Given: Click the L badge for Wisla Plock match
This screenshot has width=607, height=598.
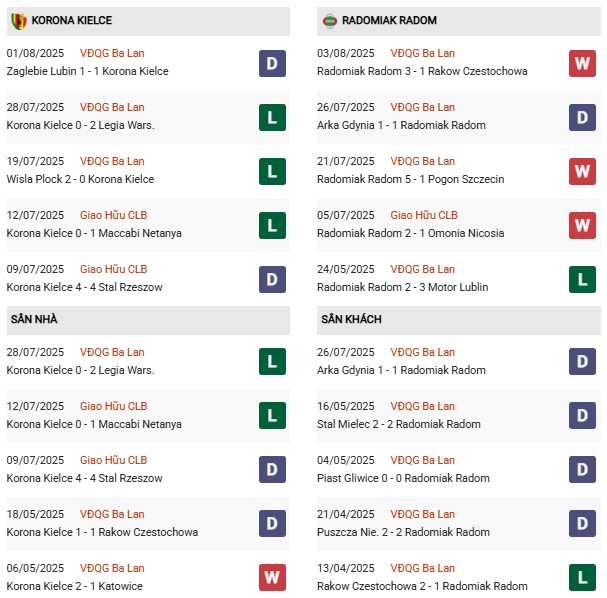Looking at the screenshot, I should click(x=271, y=171).
